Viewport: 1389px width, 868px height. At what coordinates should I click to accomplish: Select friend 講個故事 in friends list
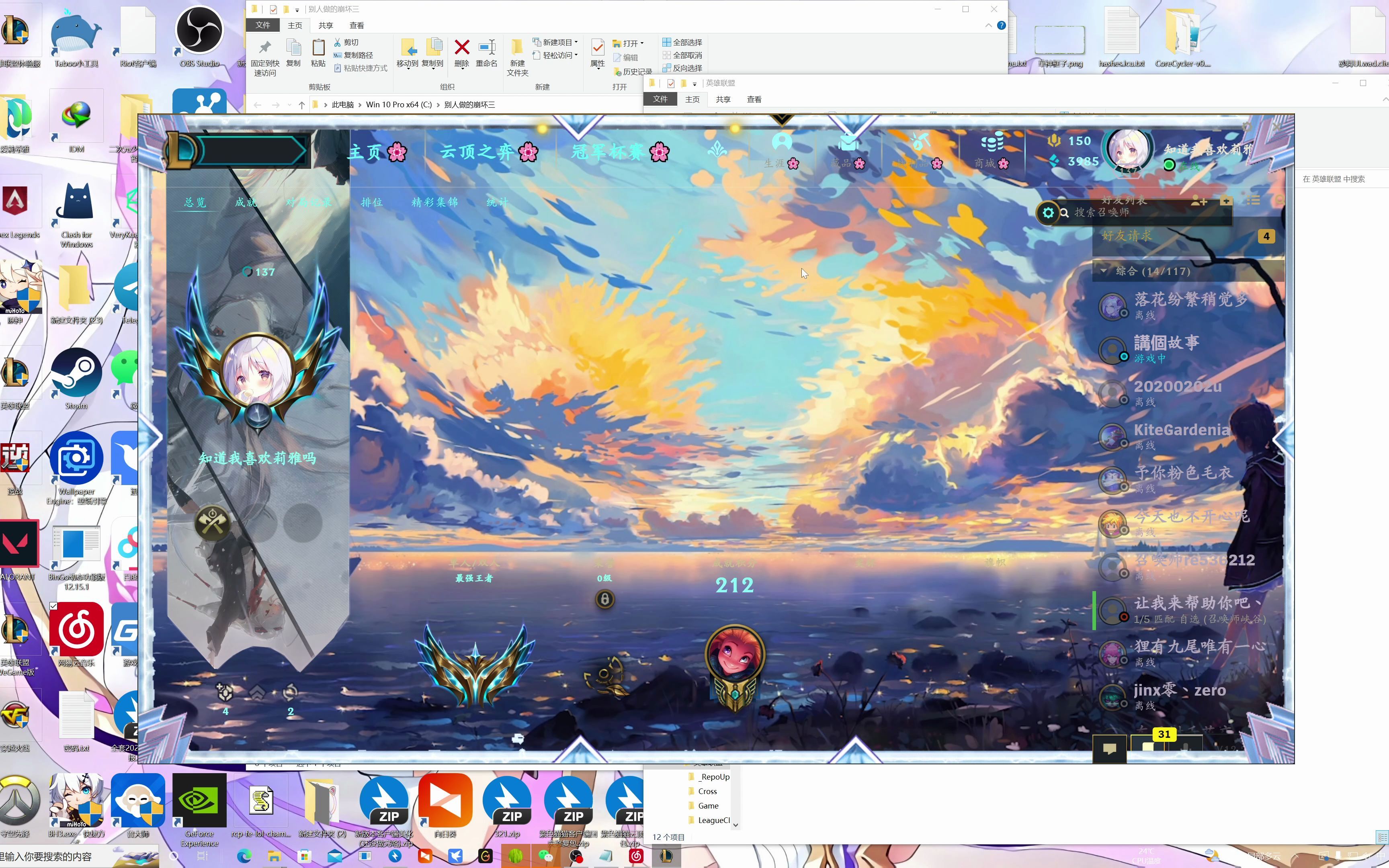coord(1189,349)
